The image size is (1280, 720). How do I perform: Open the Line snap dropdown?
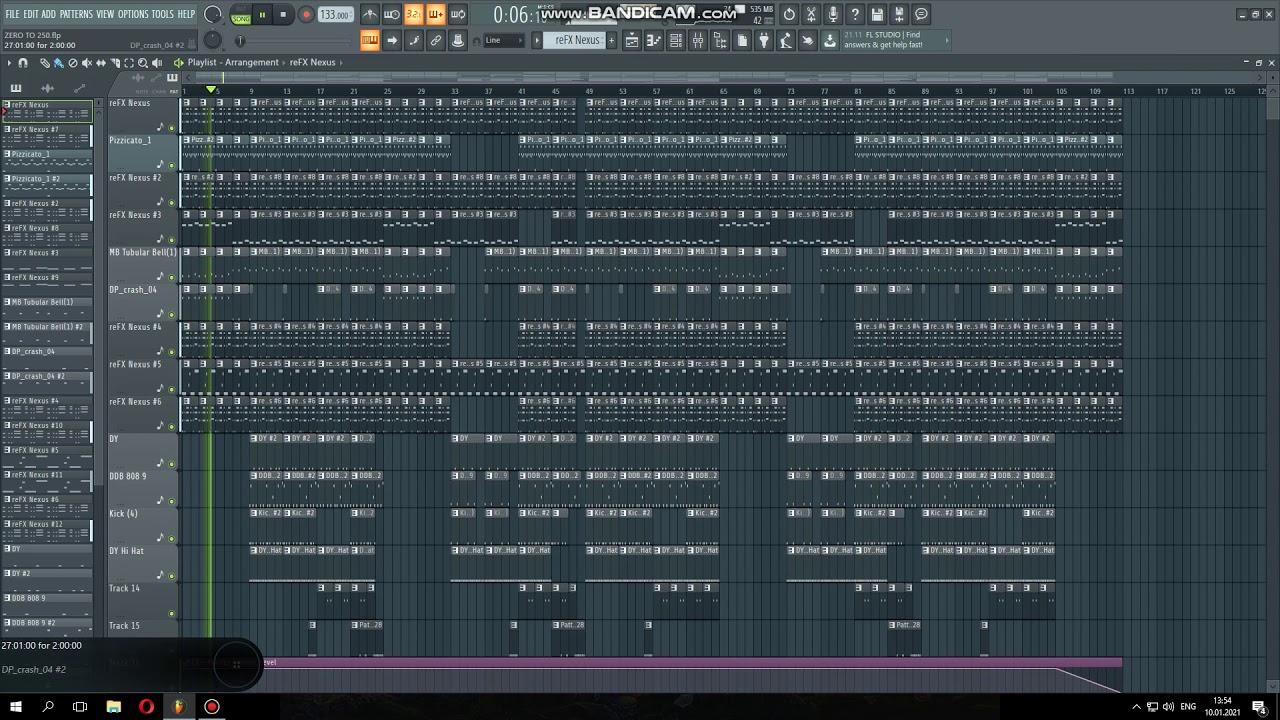pos(504,40)
